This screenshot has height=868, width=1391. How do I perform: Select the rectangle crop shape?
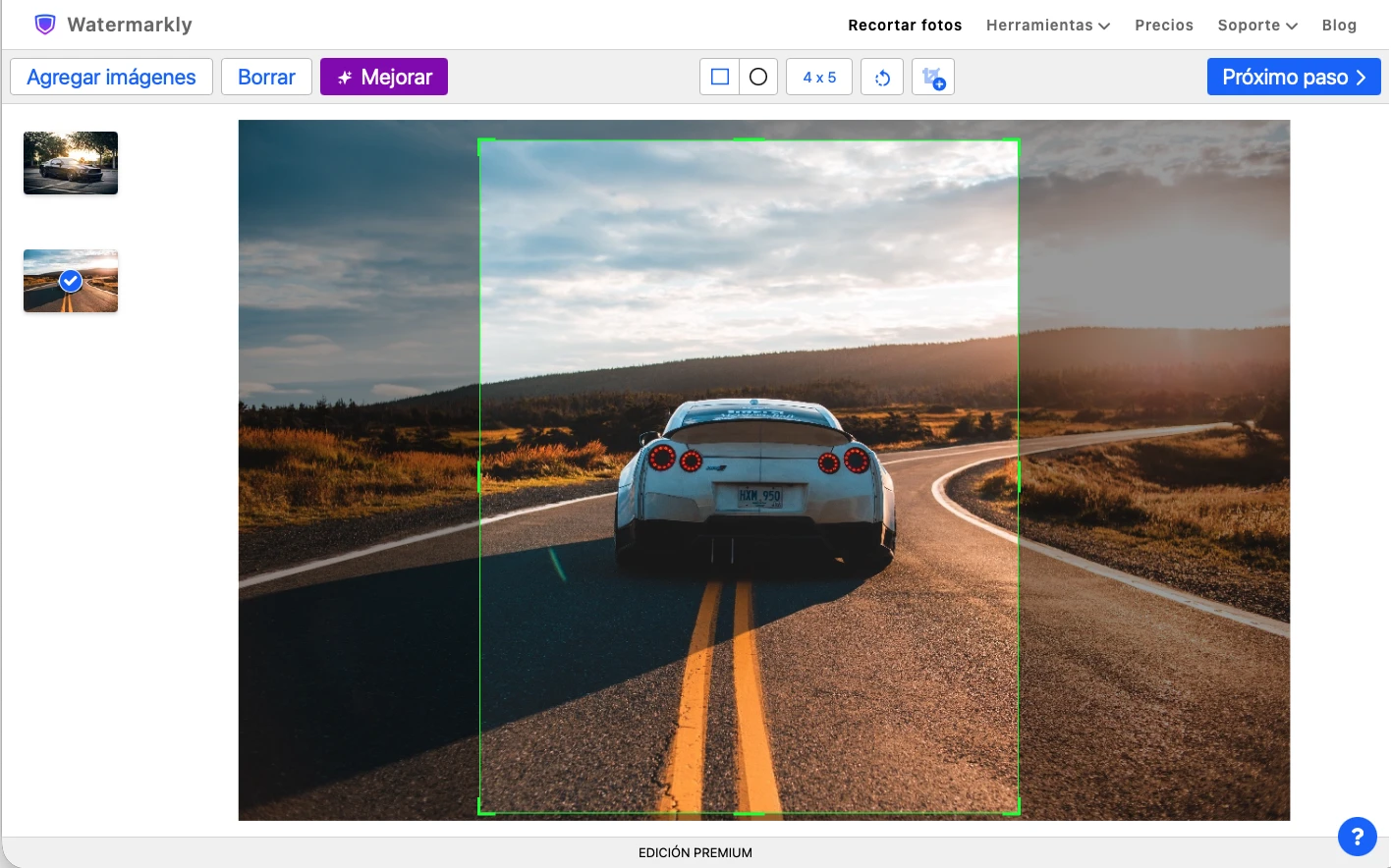(x=719, y=77)
